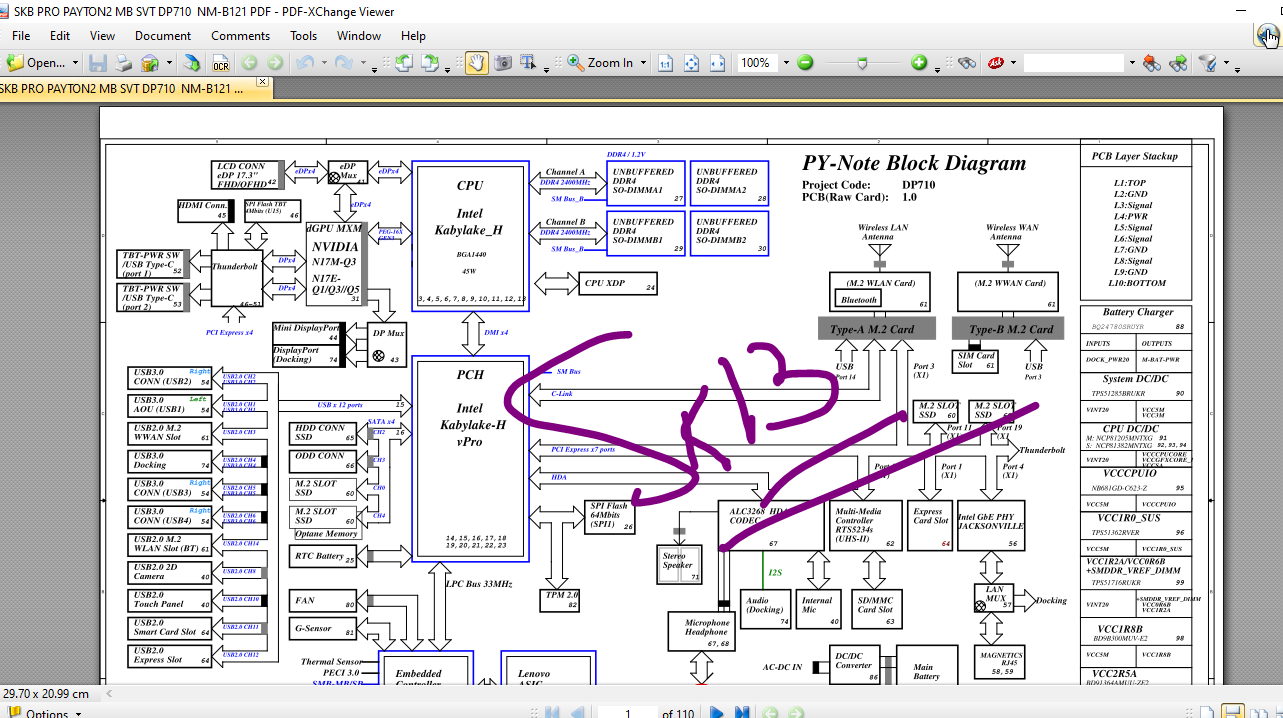Toggle Fit Width view
Image resolution: width=1283 pixels, height=718 pixels.
(x=717, y=63)
